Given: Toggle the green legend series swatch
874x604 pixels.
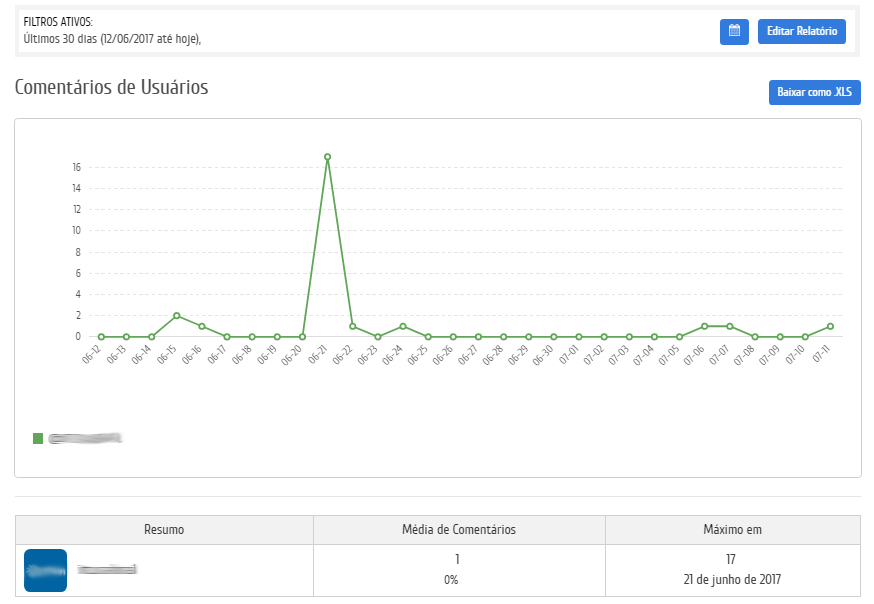Looking at the screenshot, I should click(38, 438).
